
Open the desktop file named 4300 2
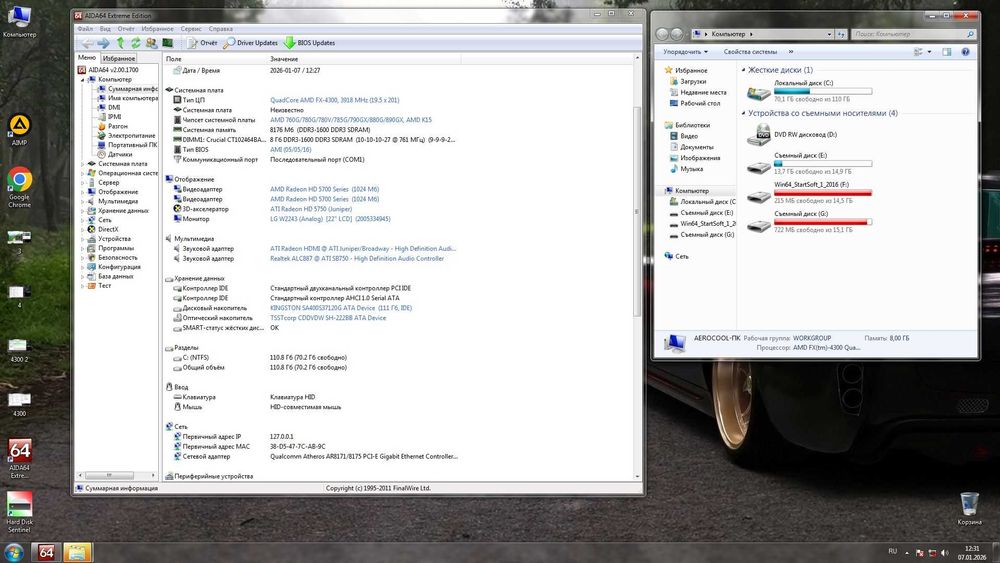click(x=18, y=351)
